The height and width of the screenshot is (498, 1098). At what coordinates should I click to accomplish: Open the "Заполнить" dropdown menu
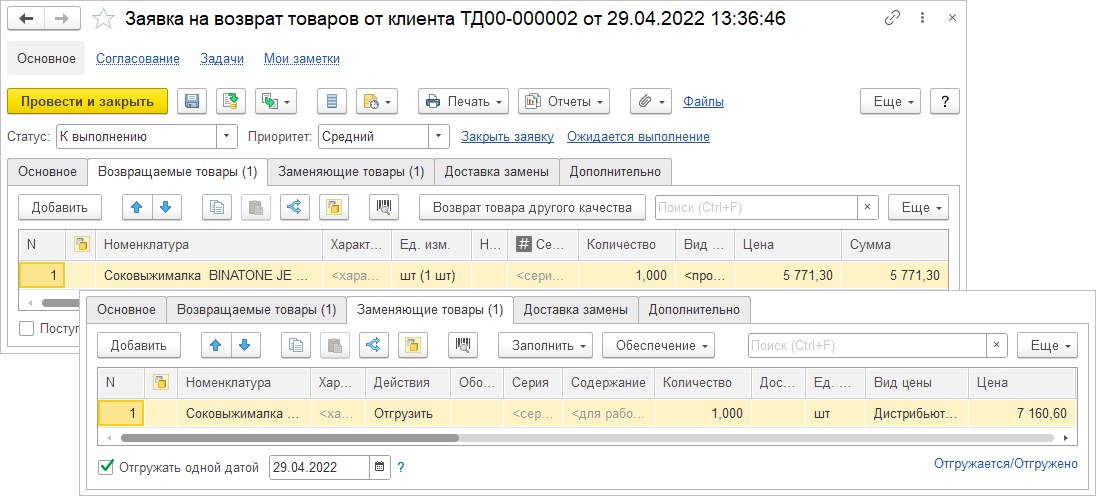coord(545,345)
